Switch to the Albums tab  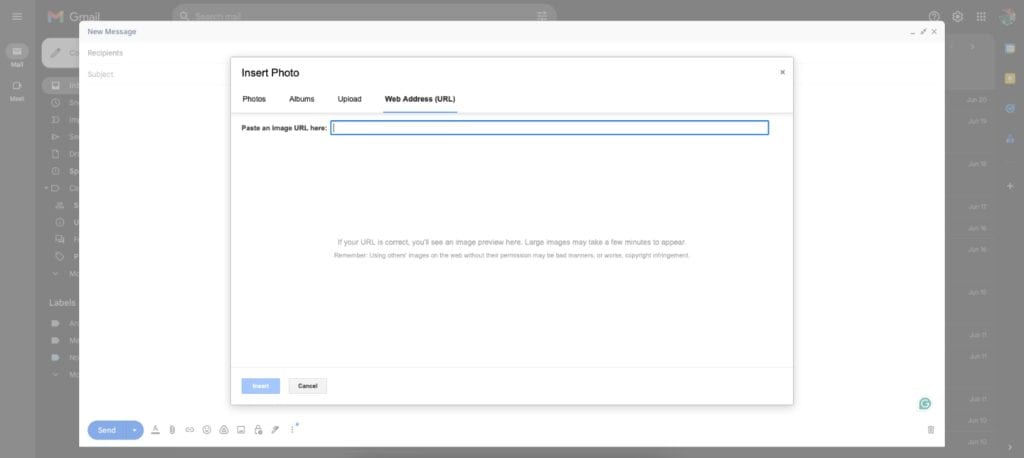pyautogui.click(x=302, y=99)
